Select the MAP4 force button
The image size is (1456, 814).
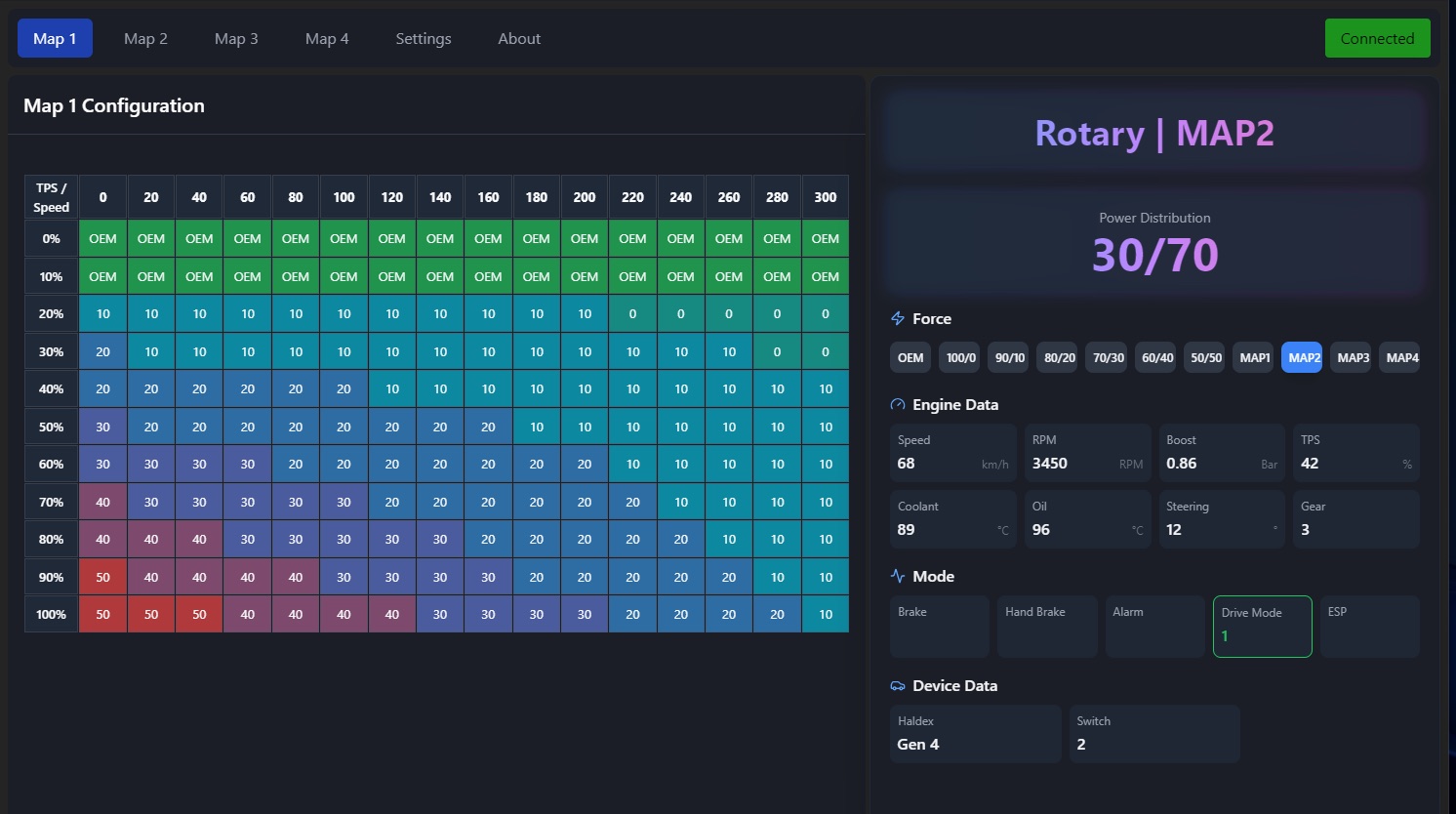coord(1401,357)
